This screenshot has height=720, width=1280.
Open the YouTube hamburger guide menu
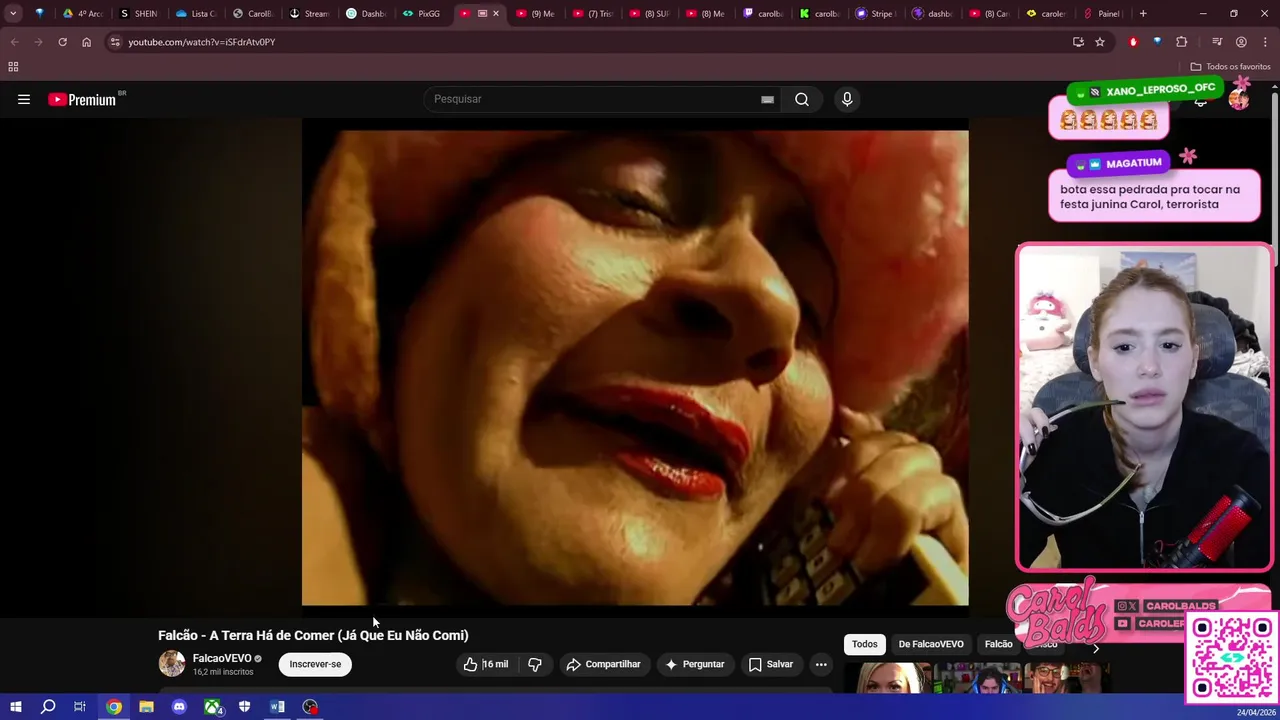(24, 99)
